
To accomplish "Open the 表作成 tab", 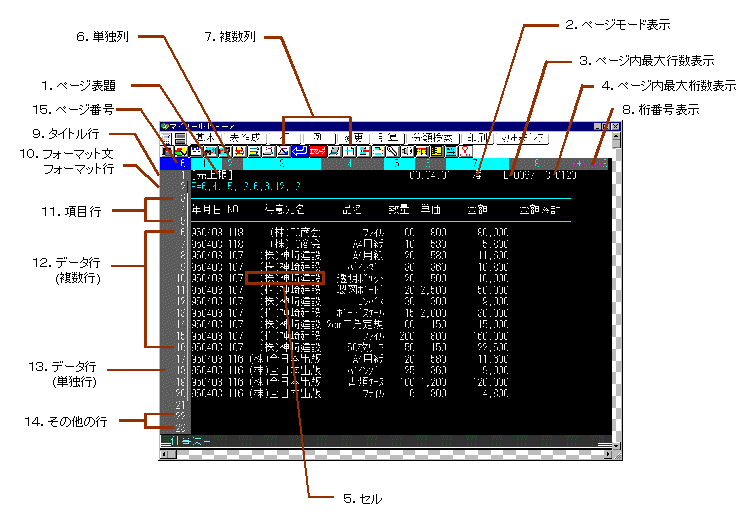I will click(x=245, y=138).
